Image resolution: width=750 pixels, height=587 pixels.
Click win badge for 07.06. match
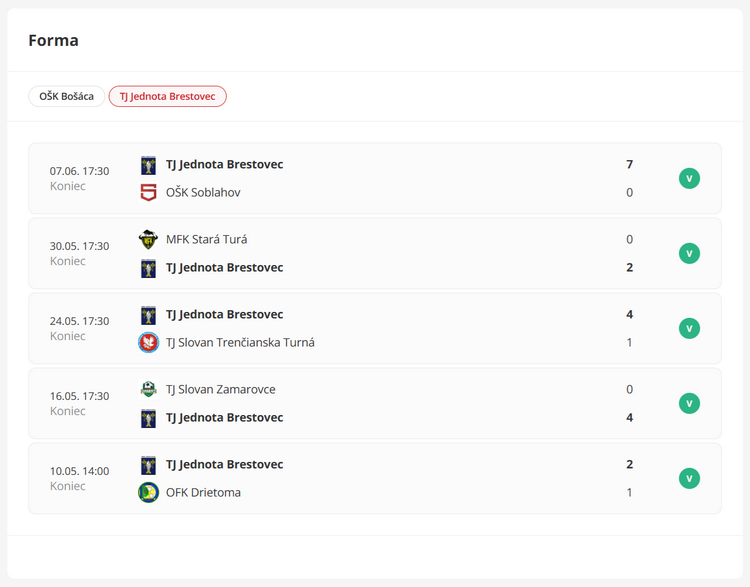(x=689, y=178)
